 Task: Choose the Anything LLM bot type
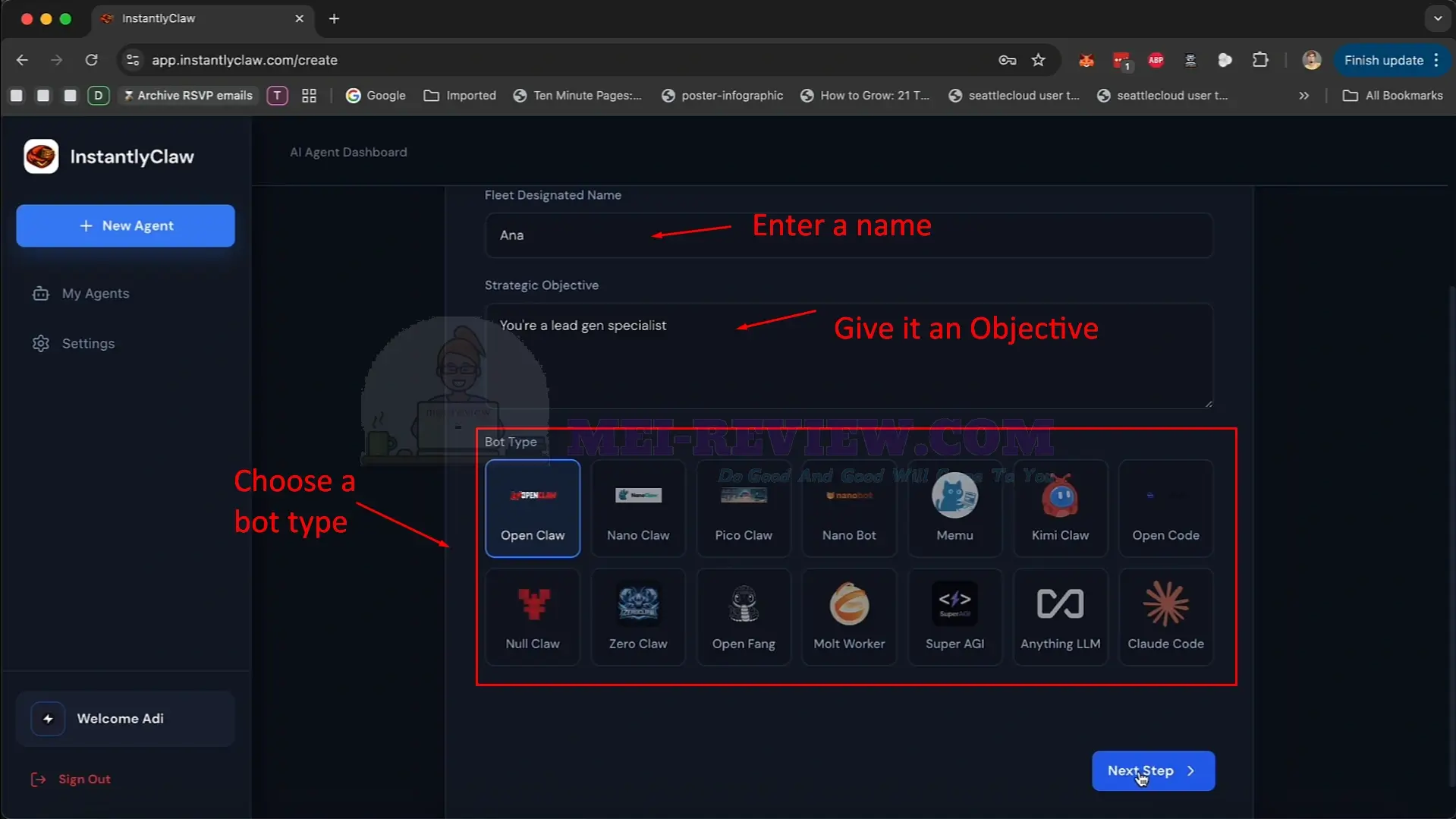[1060, 616]
